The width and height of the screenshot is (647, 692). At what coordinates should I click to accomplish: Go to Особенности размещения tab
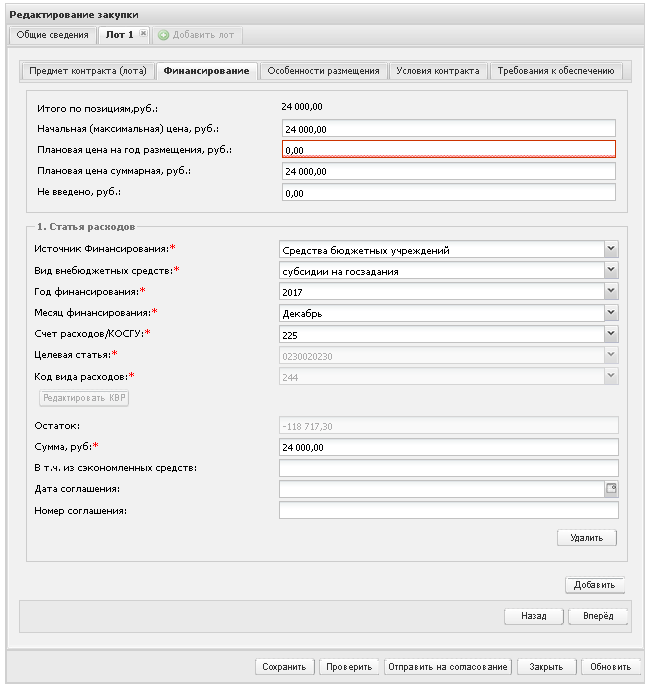(x=324, y=71)
